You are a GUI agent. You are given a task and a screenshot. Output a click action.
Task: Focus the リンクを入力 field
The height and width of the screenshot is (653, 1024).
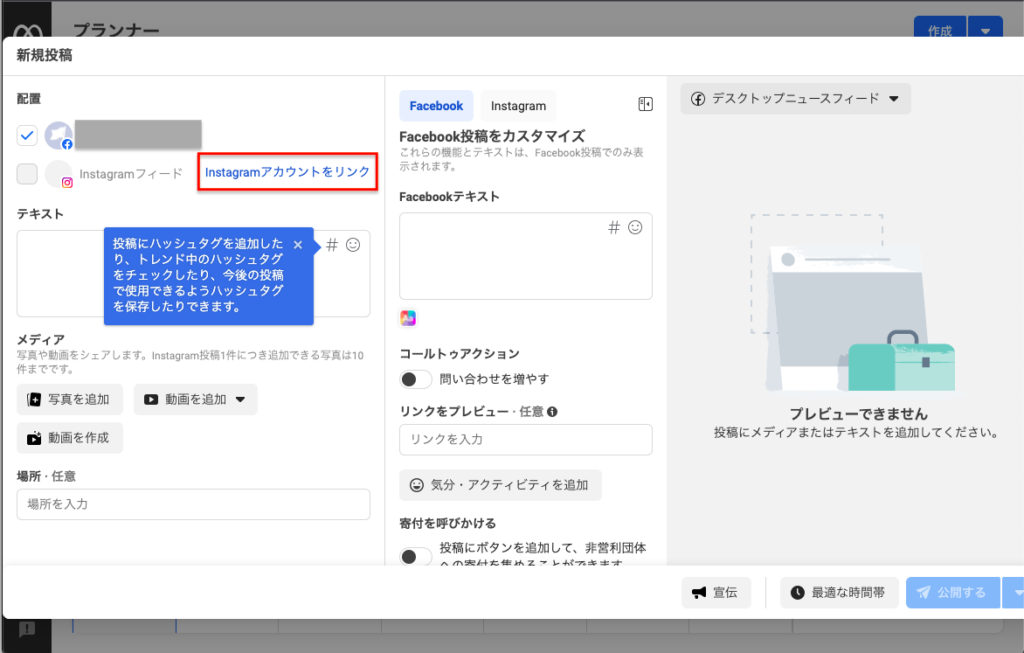click(526, 439)
